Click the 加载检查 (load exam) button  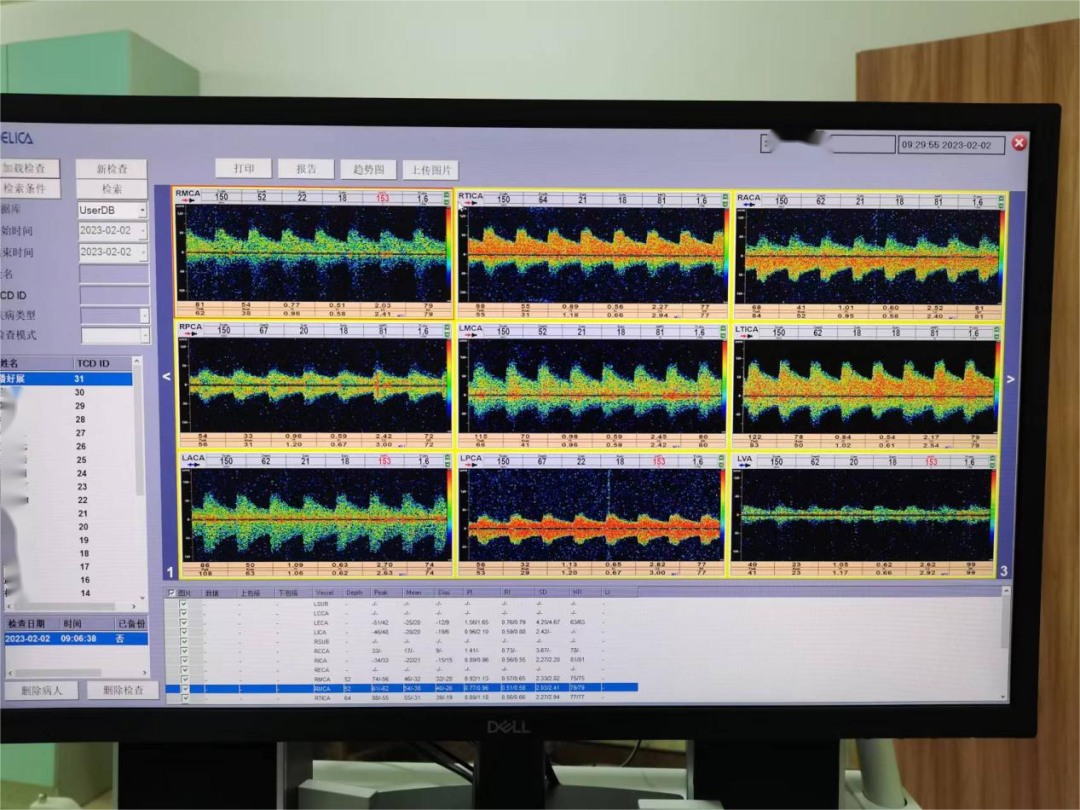pos(30,168)
